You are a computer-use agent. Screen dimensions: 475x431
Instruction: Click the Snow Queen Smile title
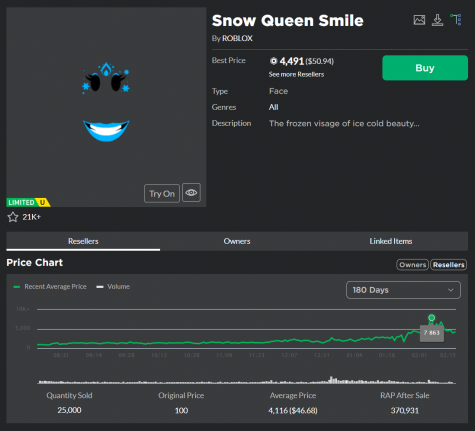(288, 21)
